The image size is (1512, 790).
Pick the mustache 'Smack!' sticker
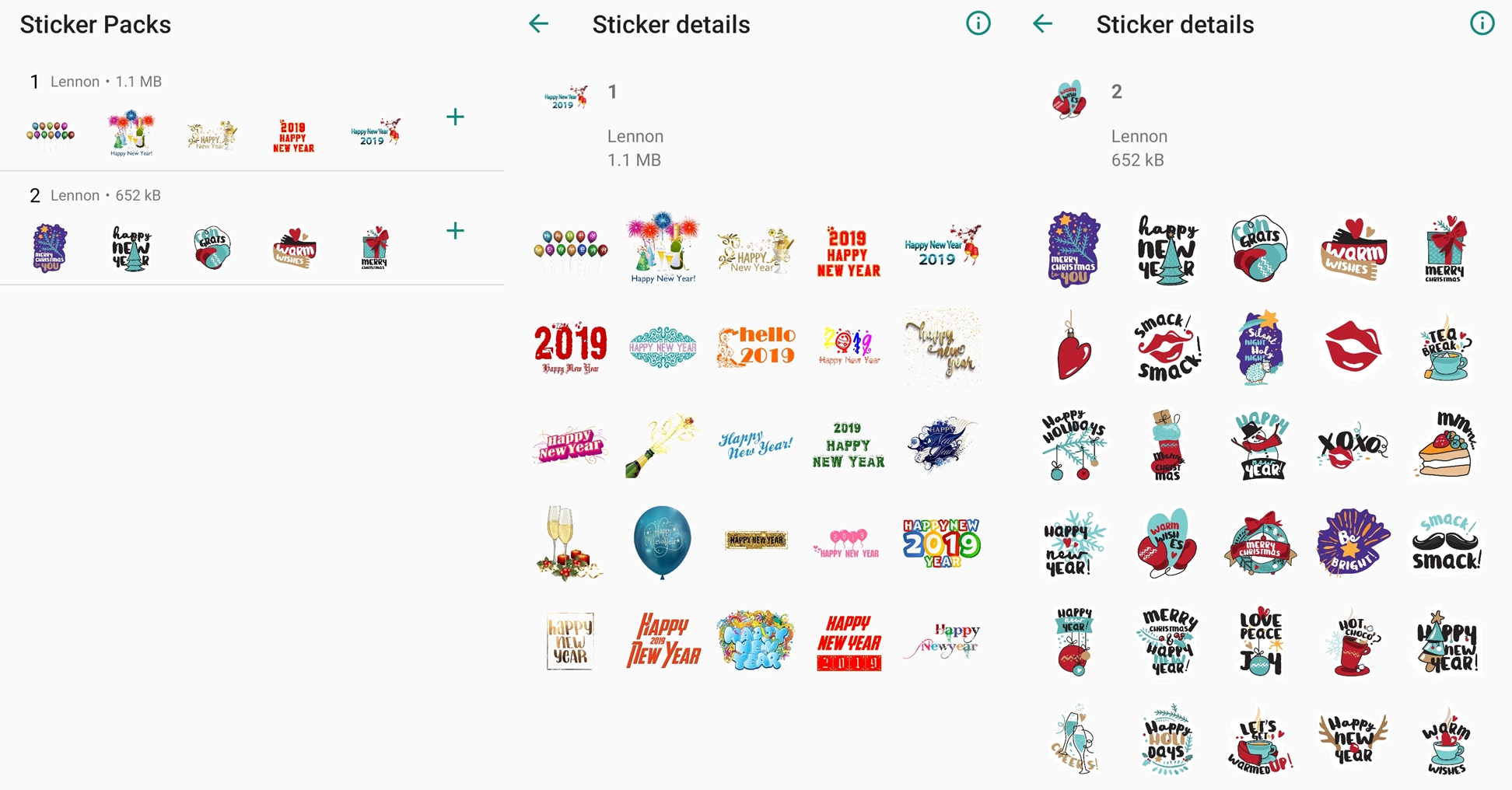tap(1446, 544)
